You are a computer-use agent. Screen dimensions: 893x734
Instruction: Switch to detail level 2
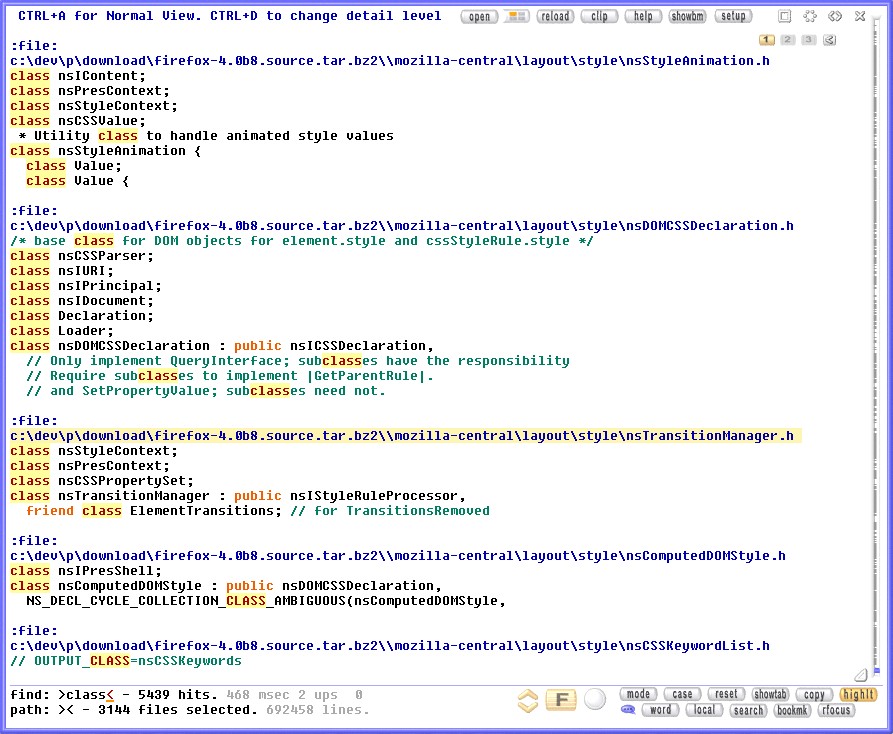(787, 40)
